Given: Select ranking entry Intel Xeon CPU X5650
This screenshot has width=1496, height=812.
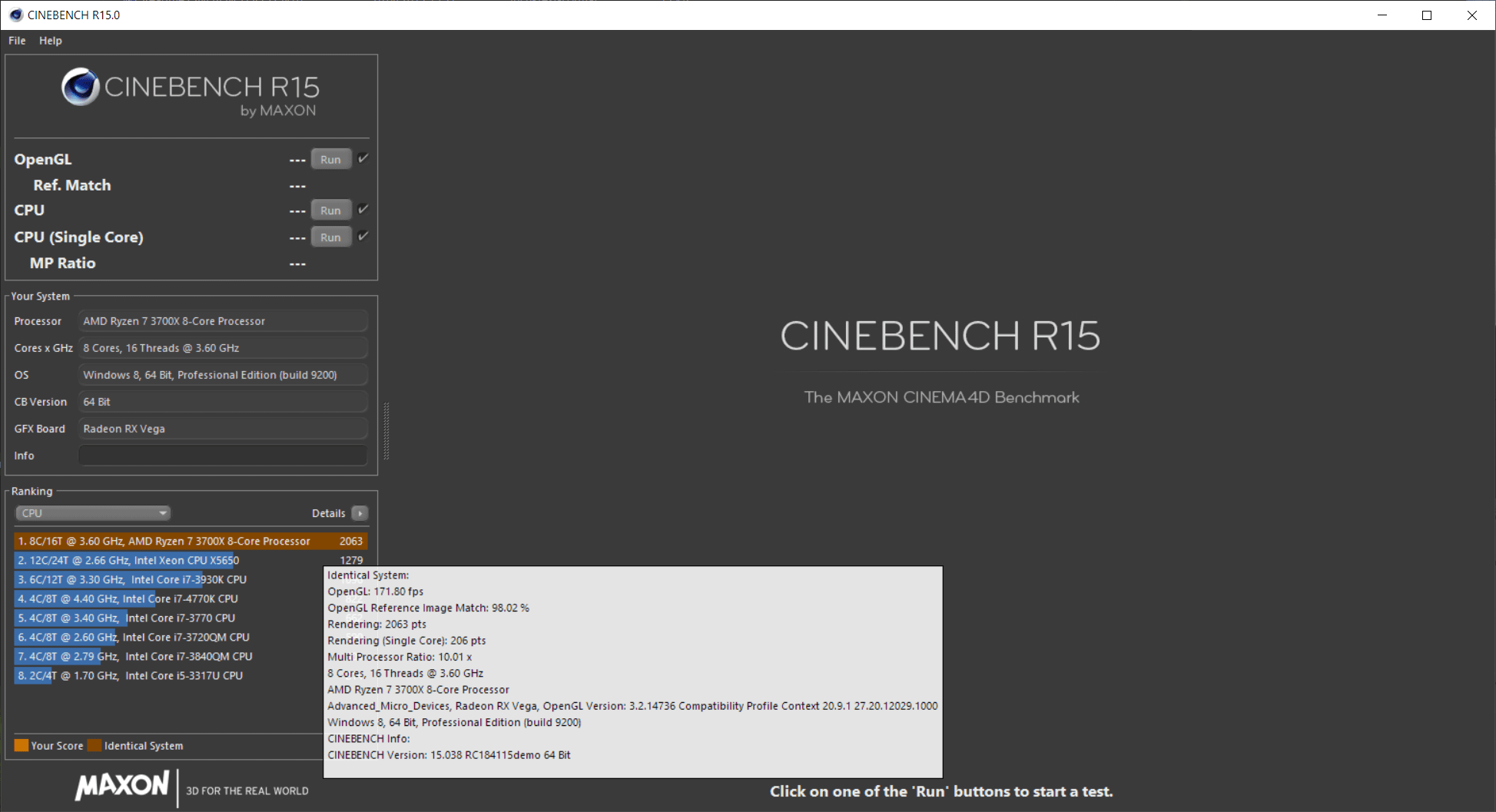Looking at the screenshot, I should [x=191, y=561].
